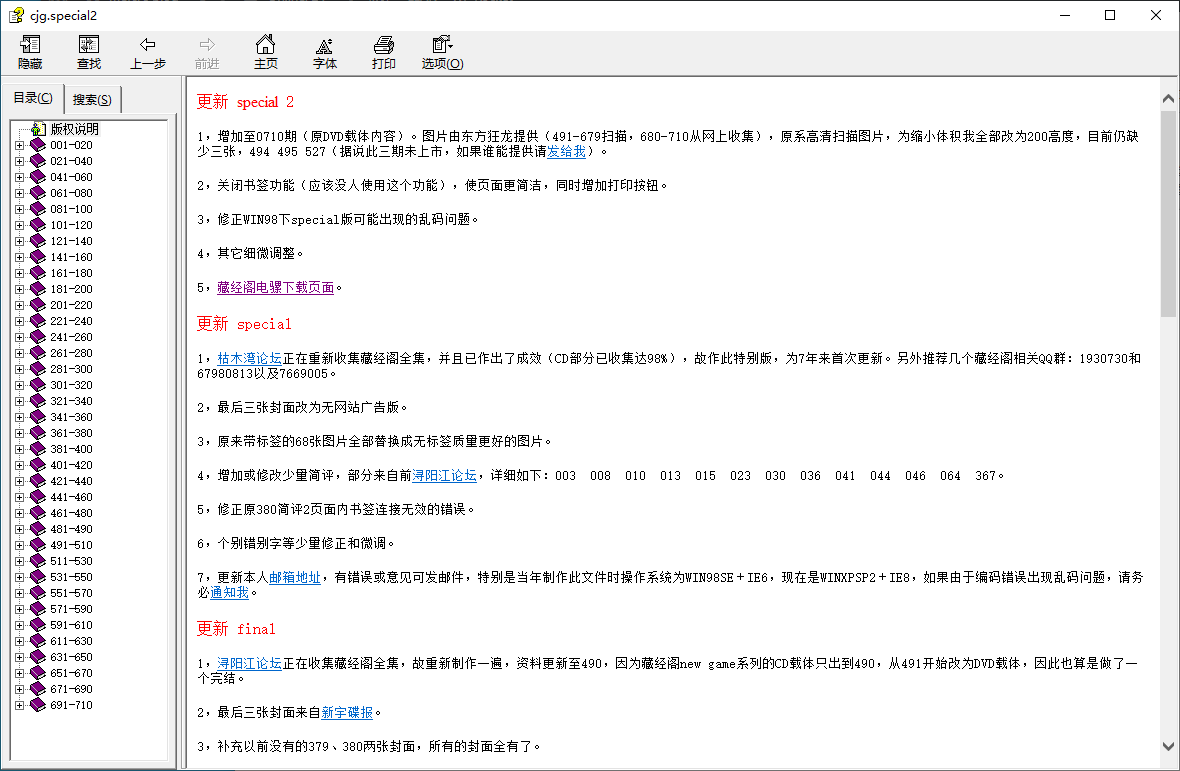The height and width of the screenshot is (771, 1180).
Task: Switch to the 搜索(S) tab
Action: tap(92, 99)
